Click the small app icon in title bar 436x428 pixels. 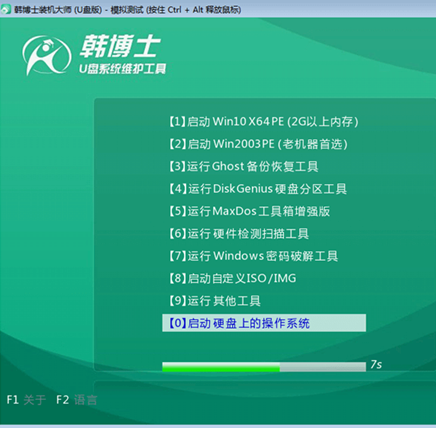[x=5, y=9]
